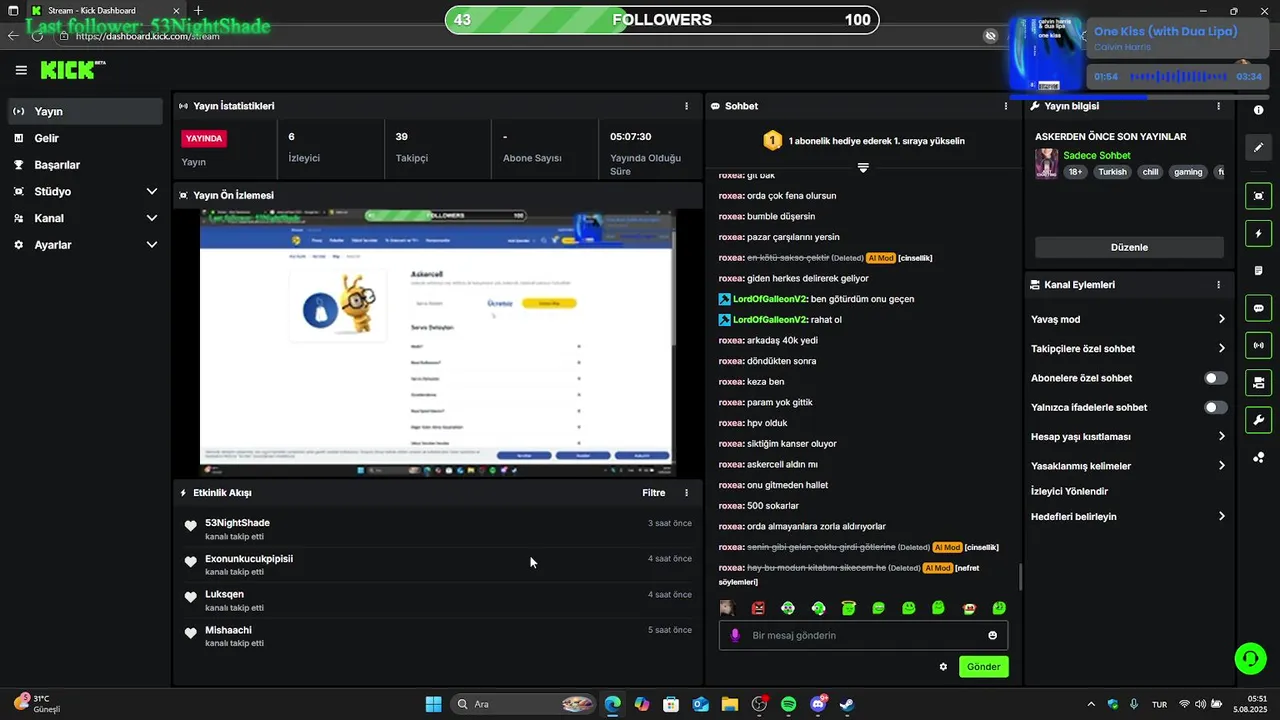This screenshot has width=1280, height=720.
Task: Open Steam from the taskbar
Action: [x=847, y=704]
